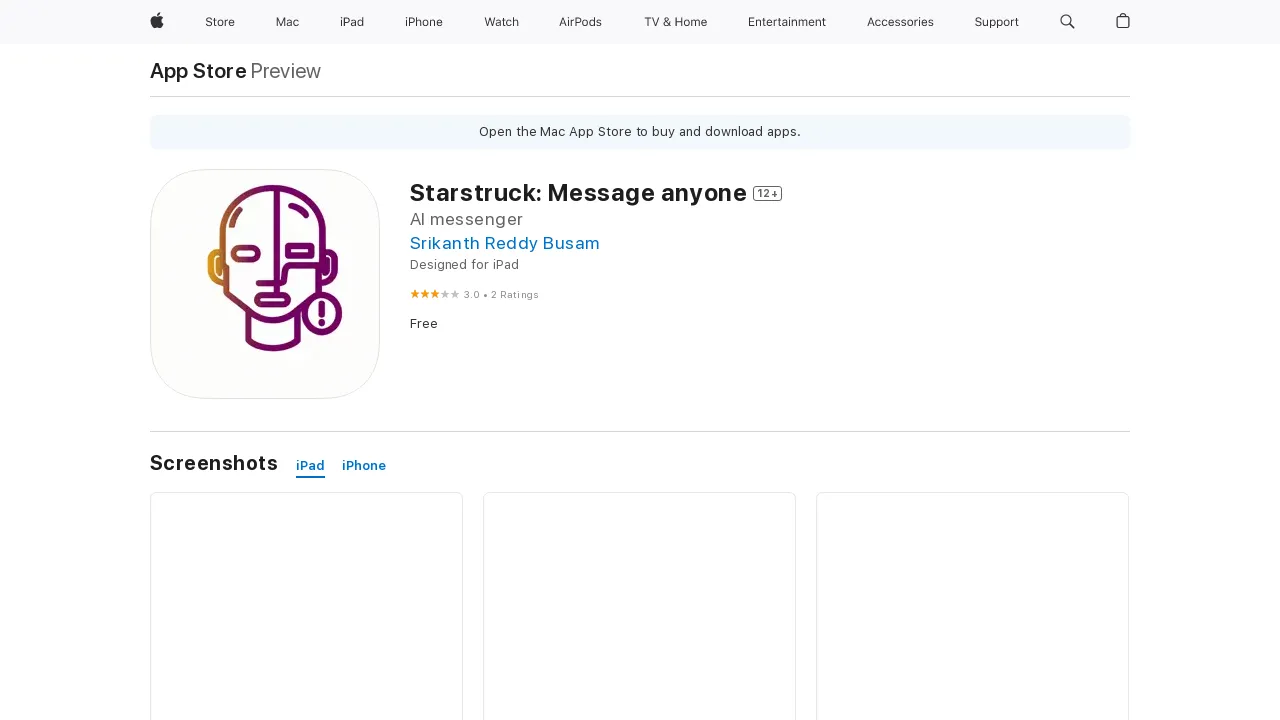This screenshot has width=1280, height=720.
Task: Click the Apple logo icon
Action: [157, 21]
